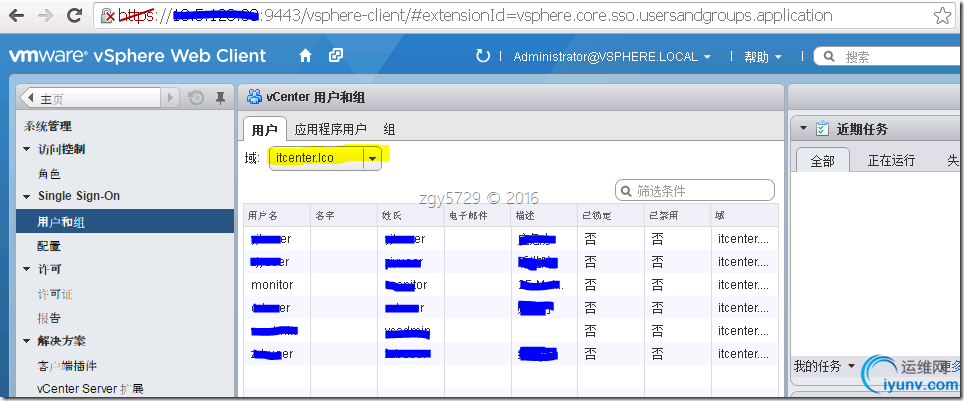This screenshot has height=401, width=964.
Task: Switch to the 正在运行 tasks tab
Action: [x=891, y=161]
